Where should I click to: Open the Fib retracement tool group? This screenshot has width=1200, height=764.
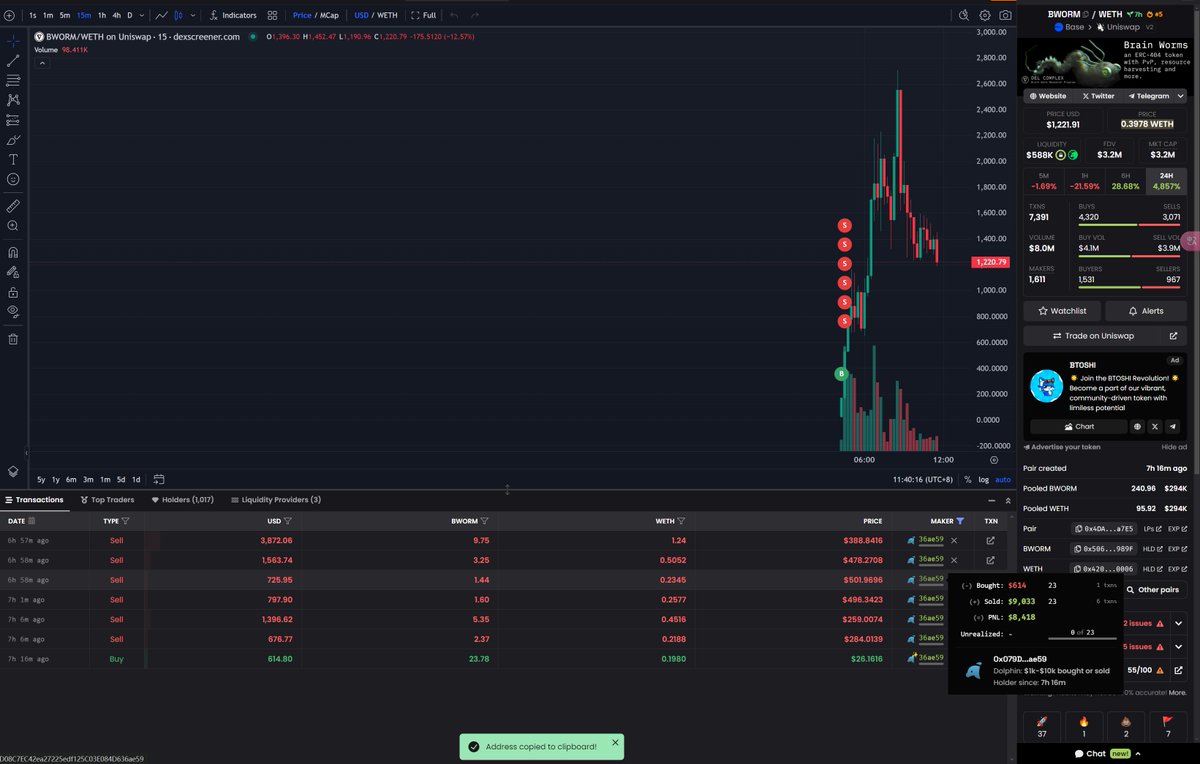coord(13,80)
